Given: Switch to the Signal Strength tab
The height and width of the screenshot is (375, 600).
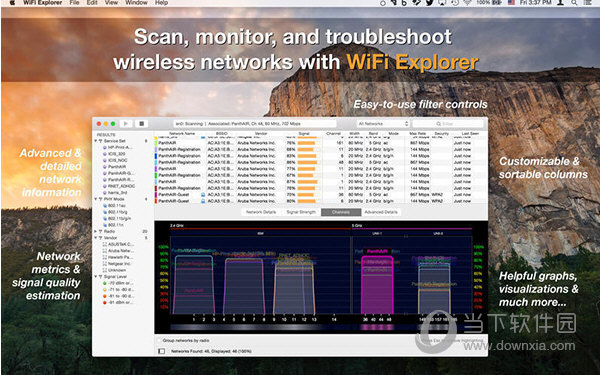Looking at the screenshot, I should pyautogui.click(x=301, y=212).
